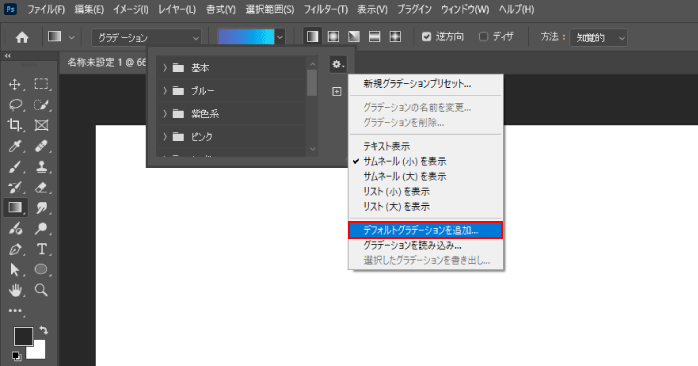
Task: Select the Quick Selection tool
Action: (x=41, y=105)
